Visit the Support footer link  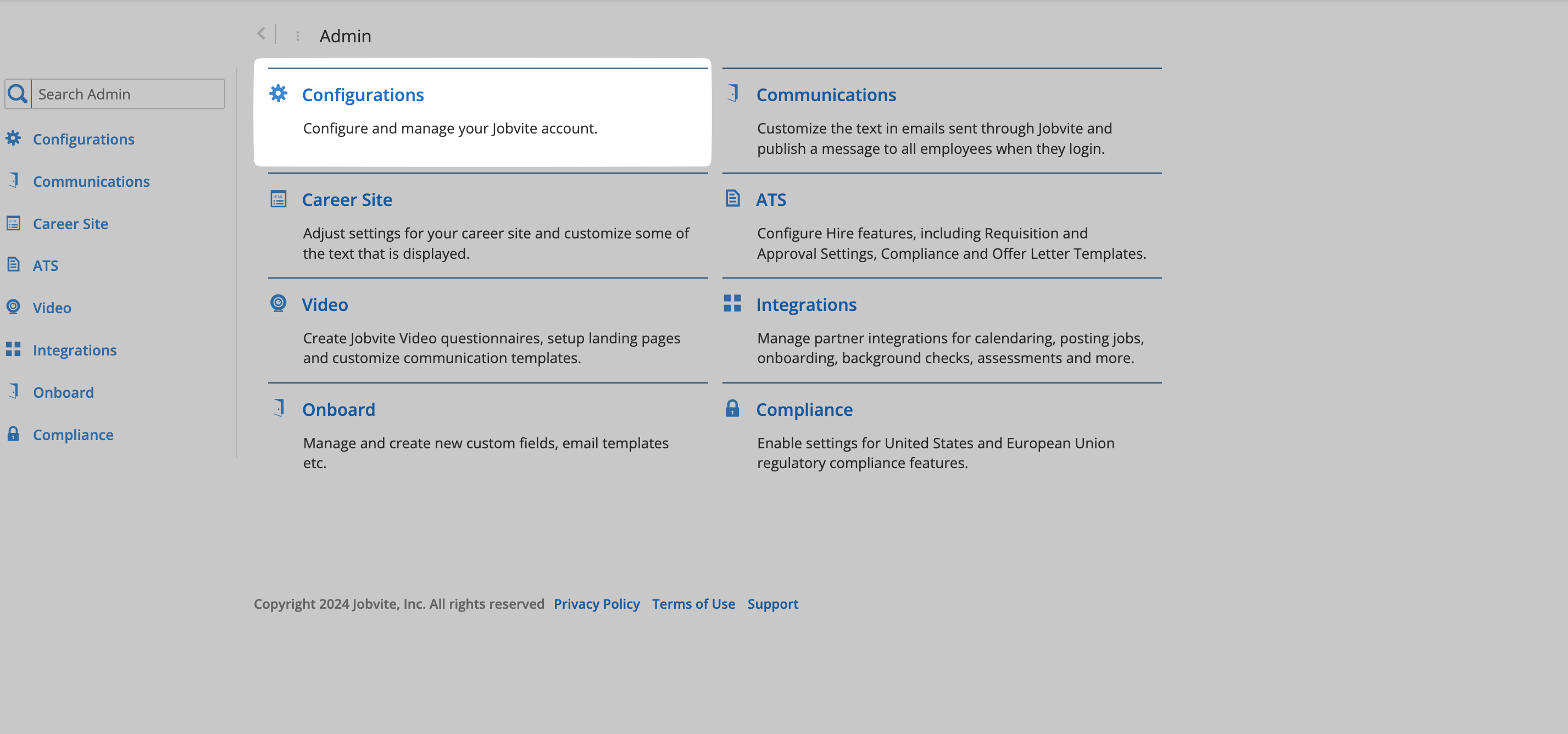click(772, 604)
